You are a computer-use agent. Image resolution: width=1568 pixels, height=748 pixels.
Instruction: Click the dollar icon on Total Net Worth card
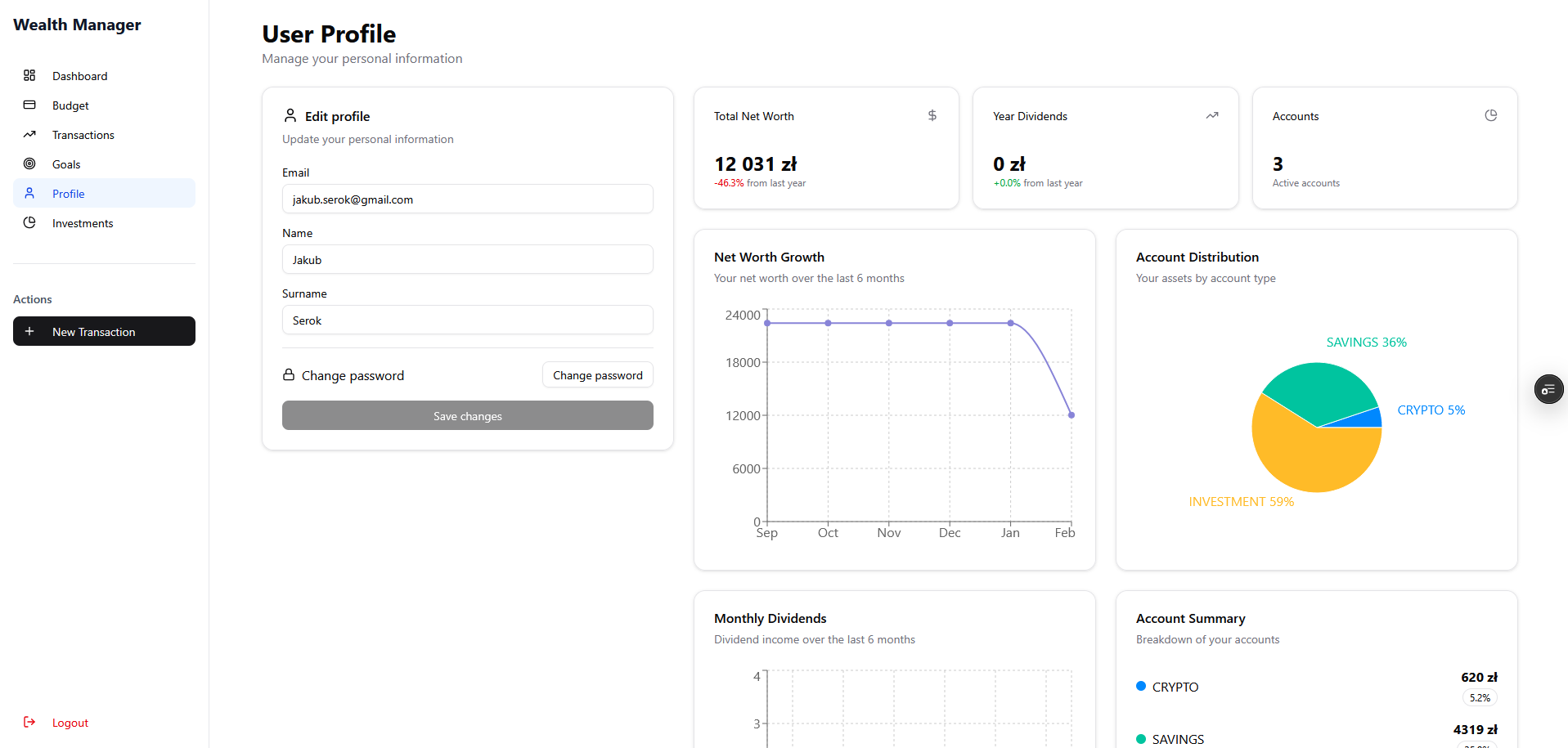click(x=932, y=115)
